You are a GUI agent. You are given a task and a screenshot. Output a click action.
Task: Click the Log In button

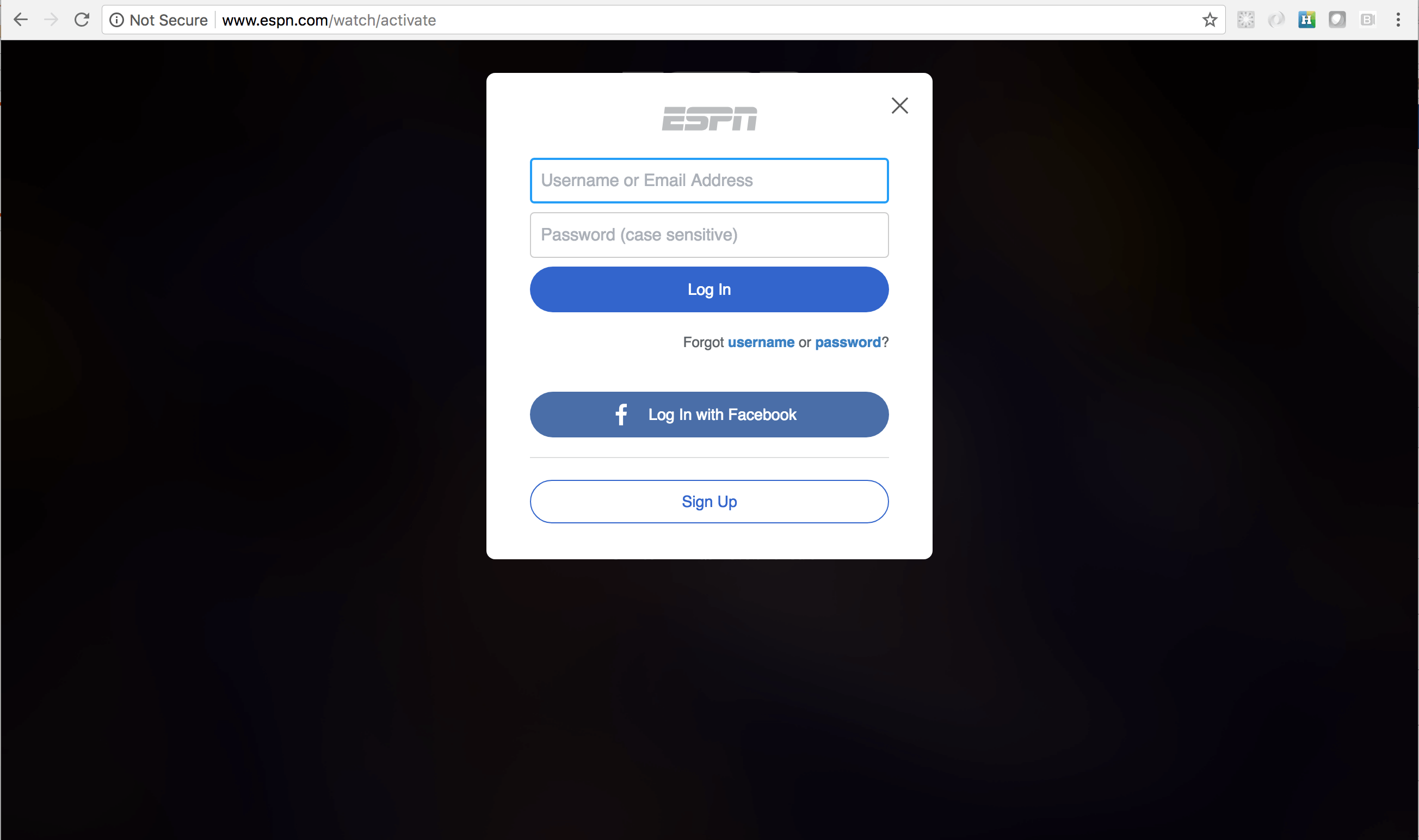tap(709, 289)
